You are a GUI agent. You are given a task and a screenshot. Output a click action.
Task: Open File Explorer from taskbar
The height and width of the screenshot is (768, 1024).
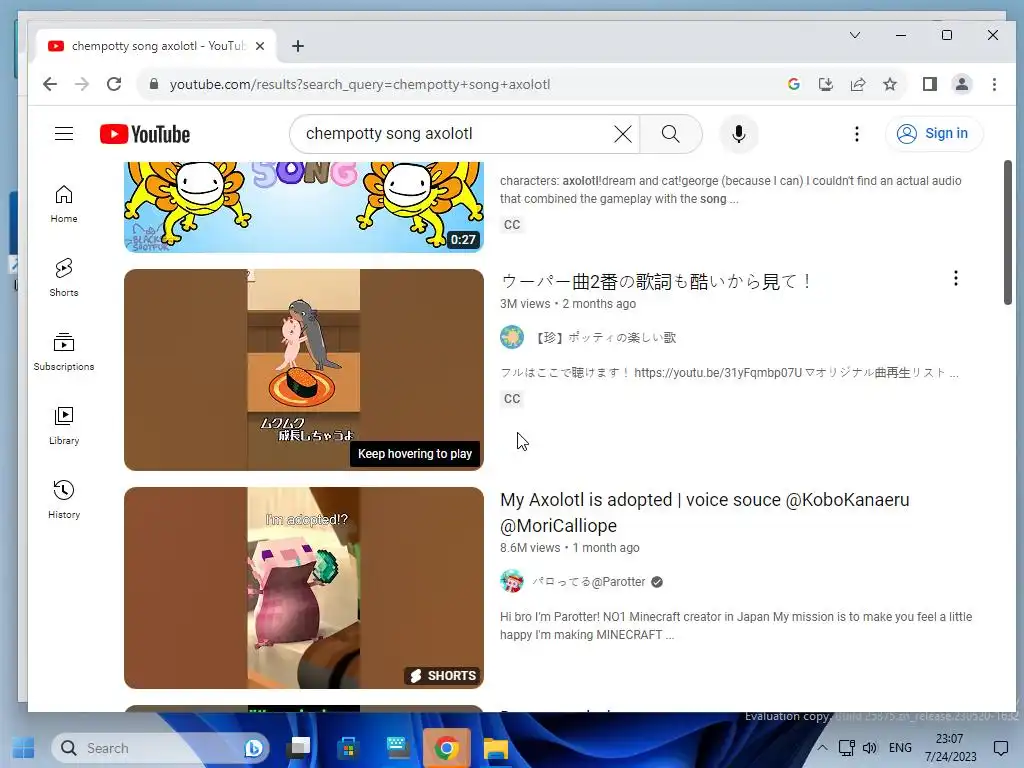(496, 748)
